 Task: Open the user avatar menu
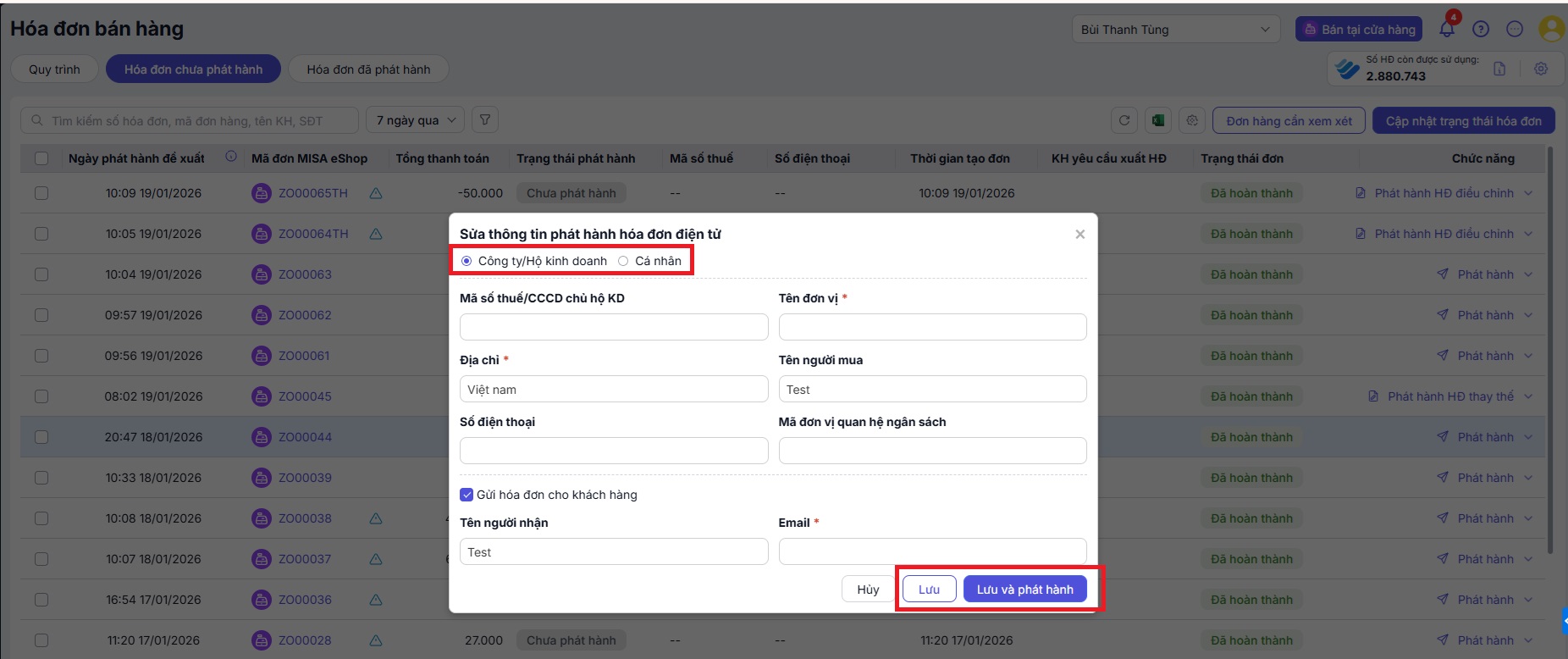point(1550,30)
